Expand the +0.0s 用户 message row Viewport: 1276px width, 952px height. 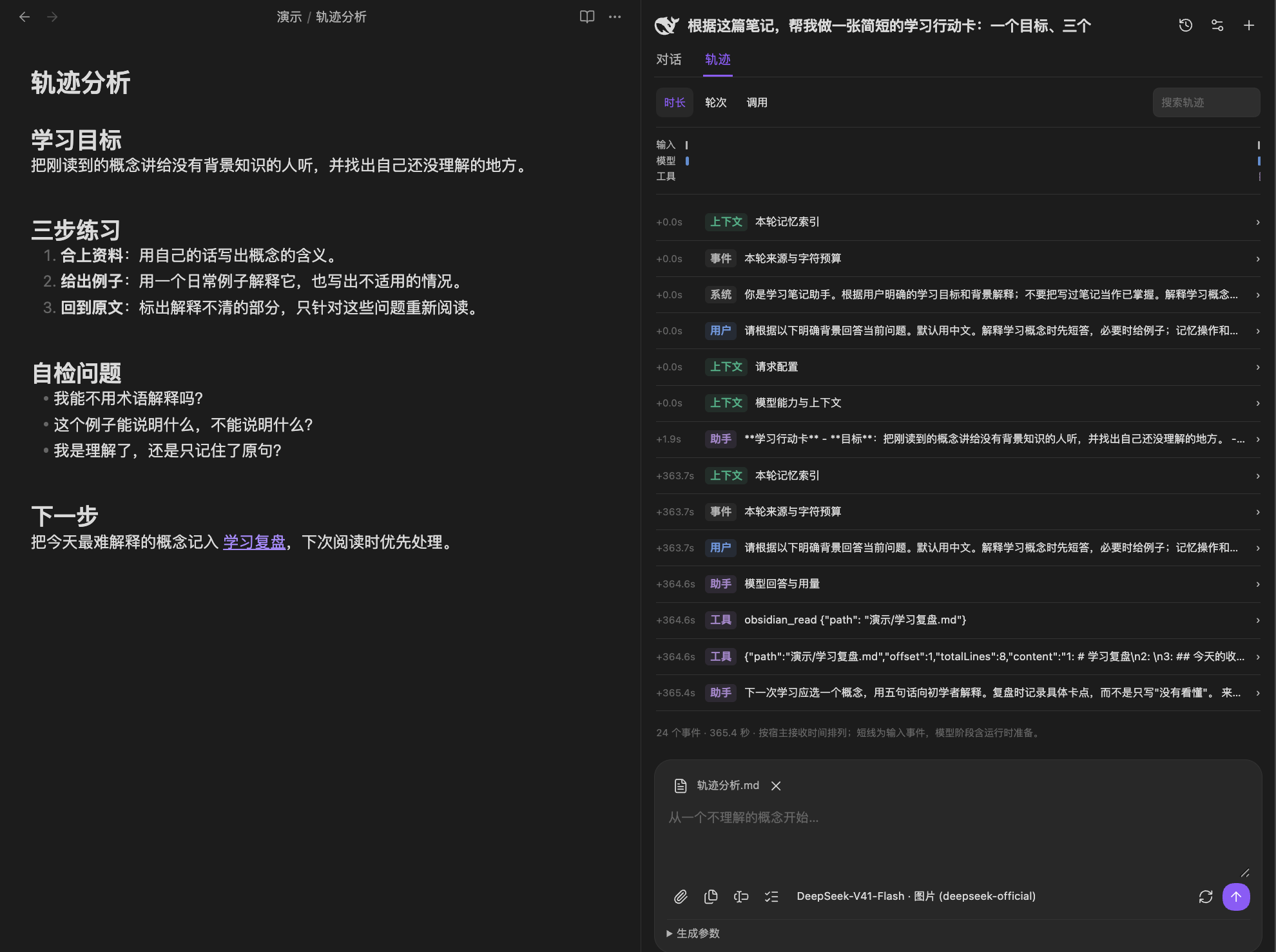[x=958, y=330]
